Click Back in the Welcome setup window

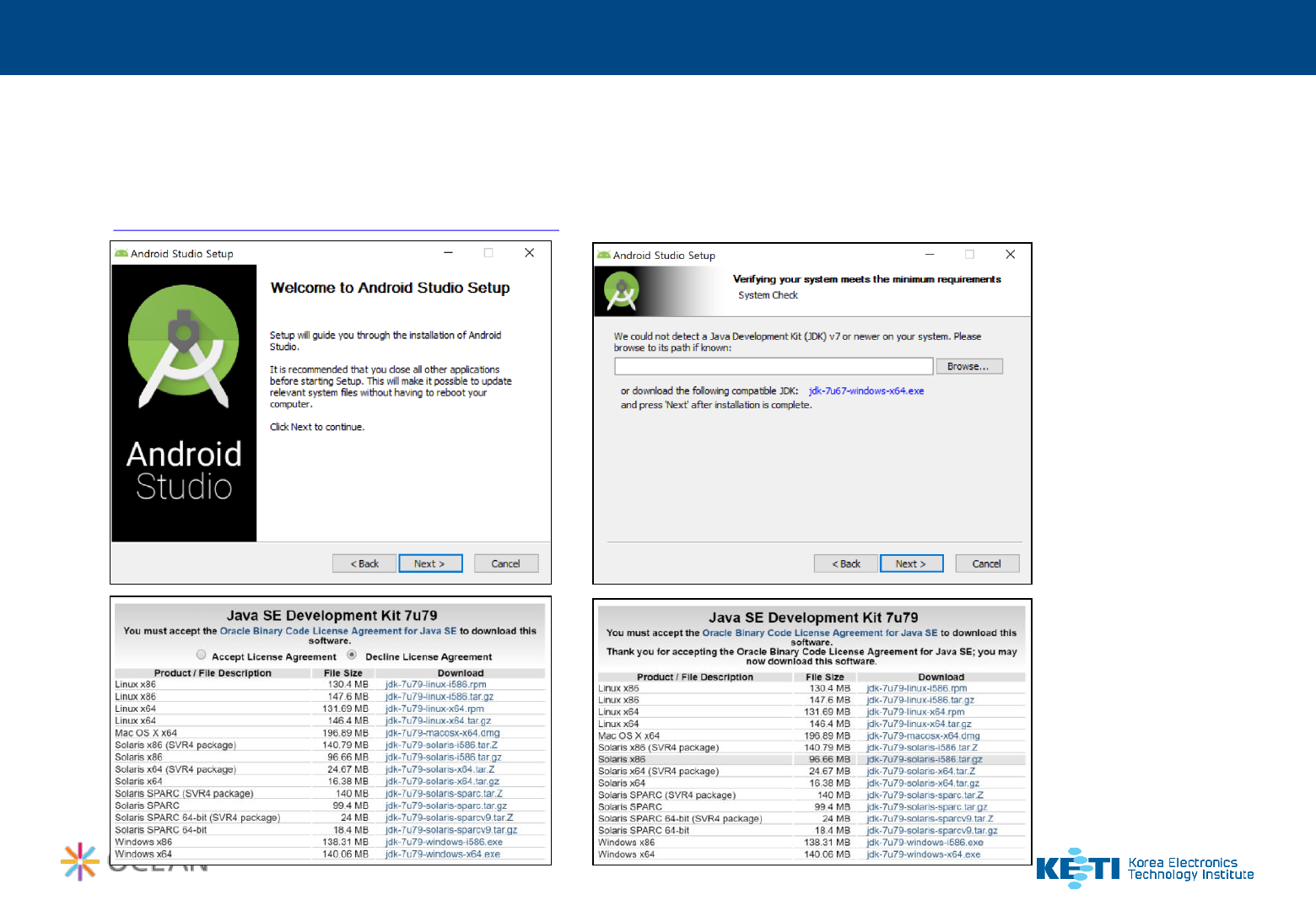pos(364,563)
